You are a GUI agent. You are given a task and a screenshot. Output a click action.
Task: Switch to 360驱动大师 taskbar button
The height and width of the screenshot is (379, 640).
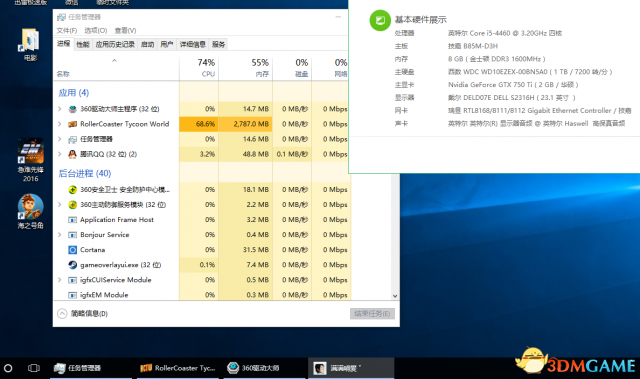(264, 368)
